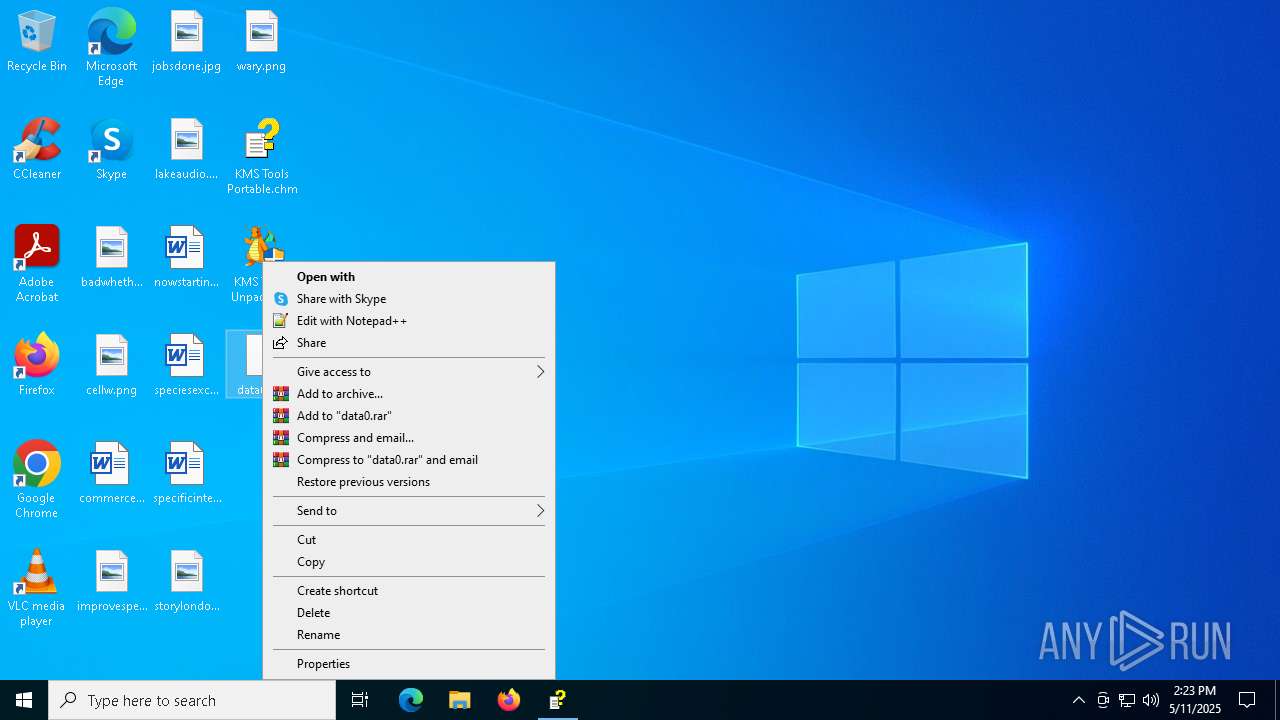Screen dimensions: 1280x720
Task: Launch Adobe Acrobat from desktop
Action: point(37,264)
